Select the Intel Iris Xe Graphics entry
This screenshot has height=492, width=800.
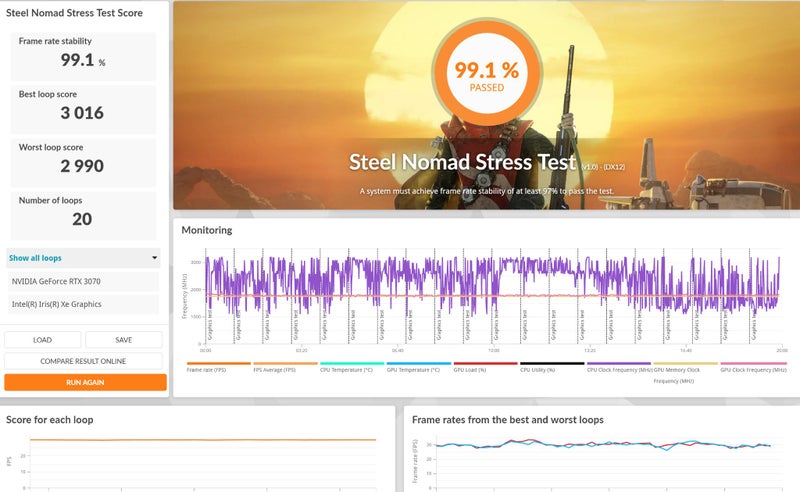click(84, 304)
